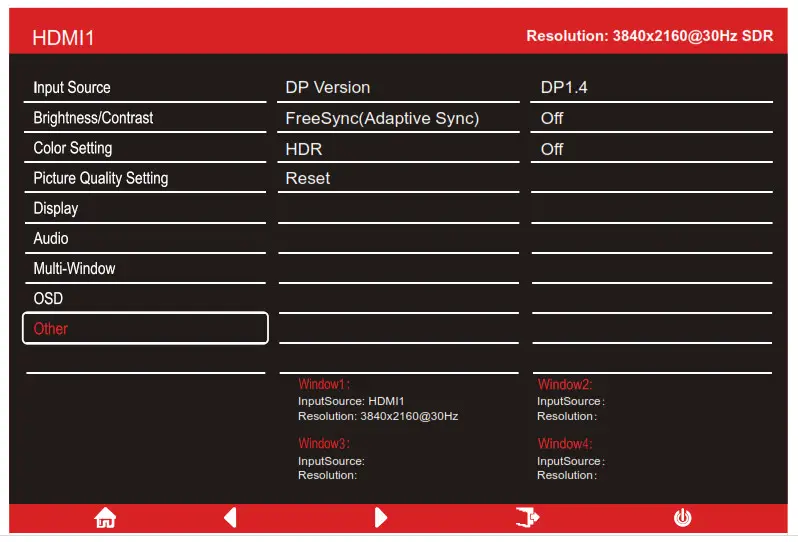Click the Window1: label
The height and width of the screenshot is (542, 798).
pos(324,384)
